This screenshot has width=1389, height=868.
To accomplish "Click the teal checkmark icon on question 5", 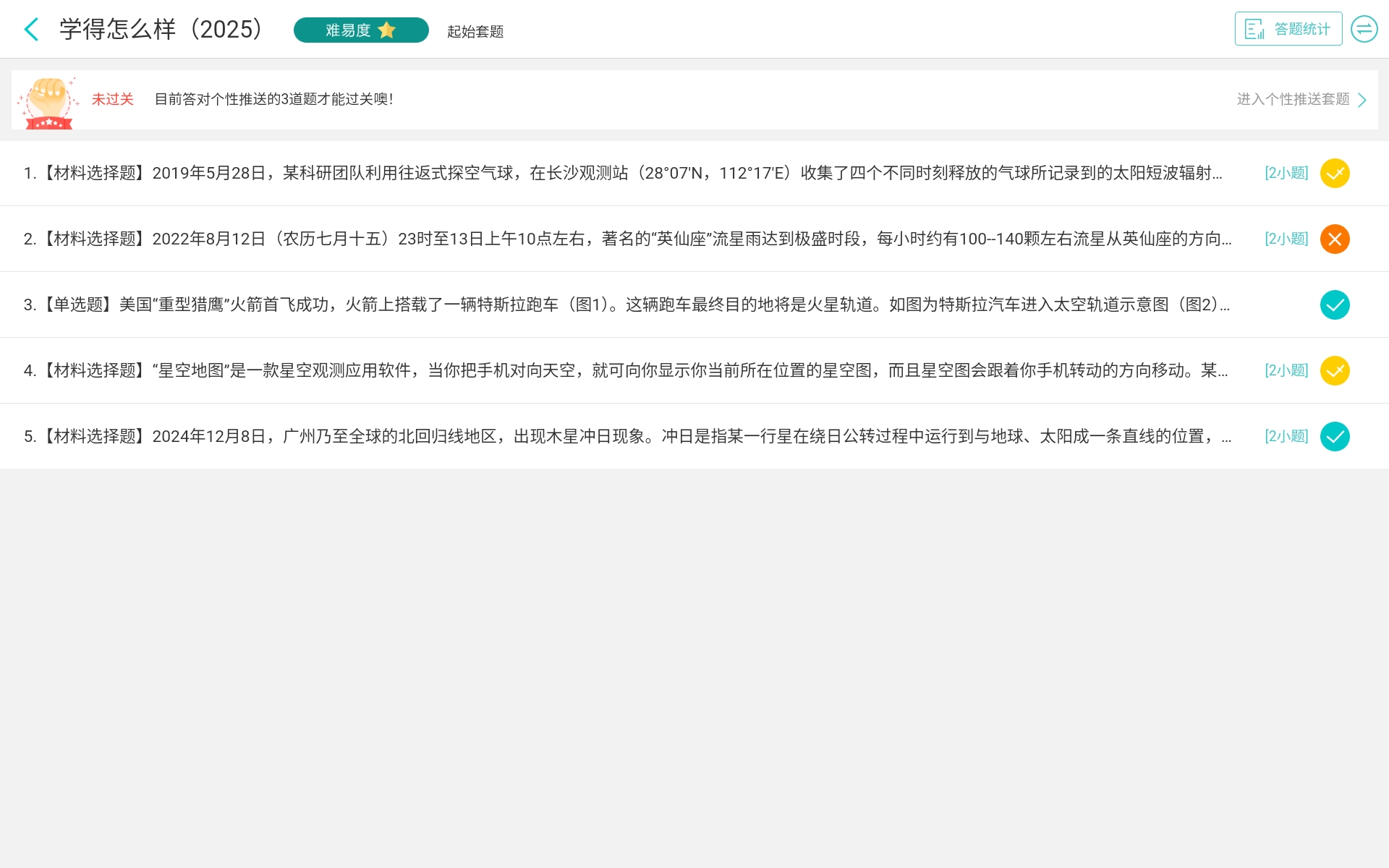I will pyautogui.click(x=1334, y=437).
